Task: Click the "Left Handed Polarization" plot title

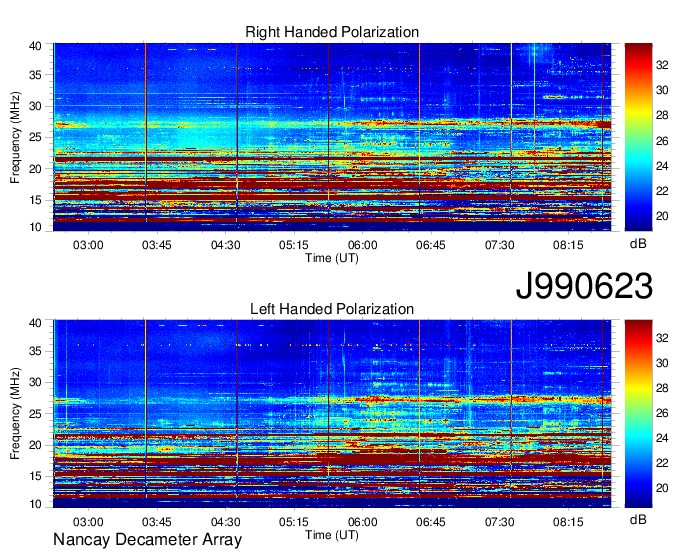Action: (x=332, y=309)
